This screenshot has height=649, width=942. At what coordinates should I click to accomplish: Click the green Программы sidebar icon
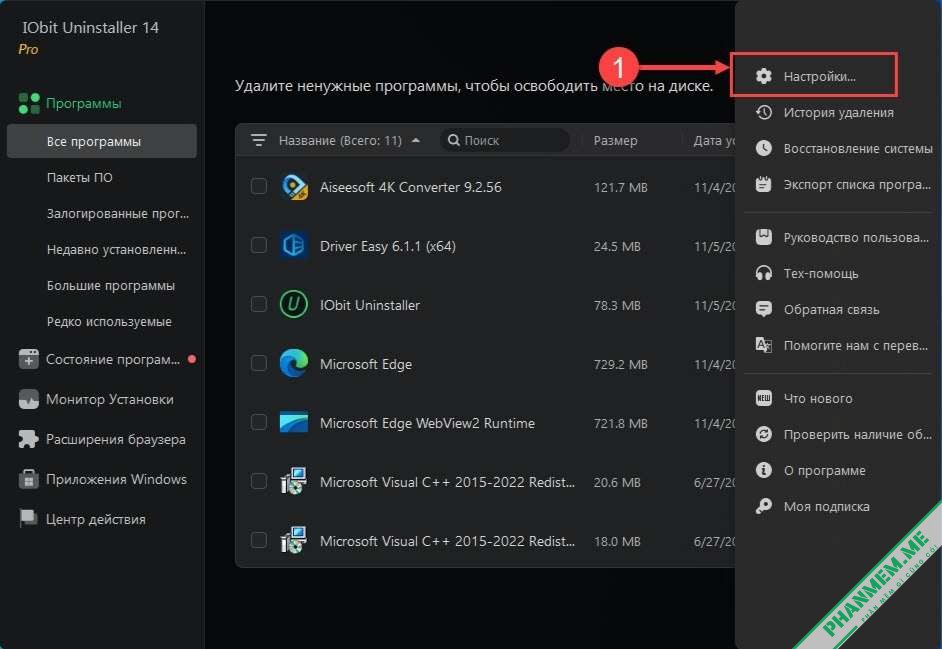[x=29, y=103]
